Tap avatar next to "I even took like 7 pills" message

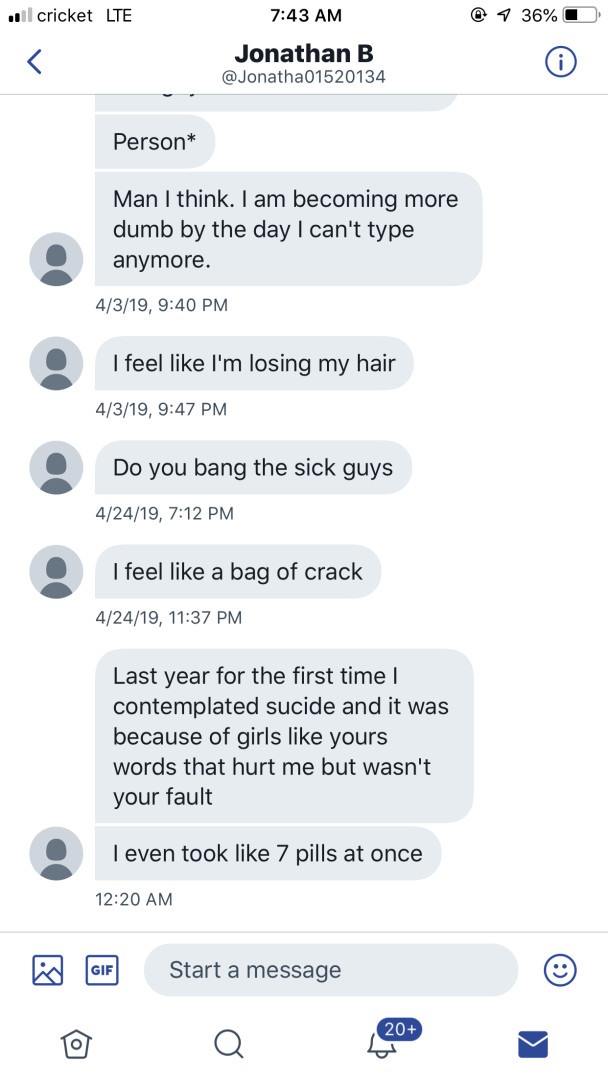coord(57,853)
